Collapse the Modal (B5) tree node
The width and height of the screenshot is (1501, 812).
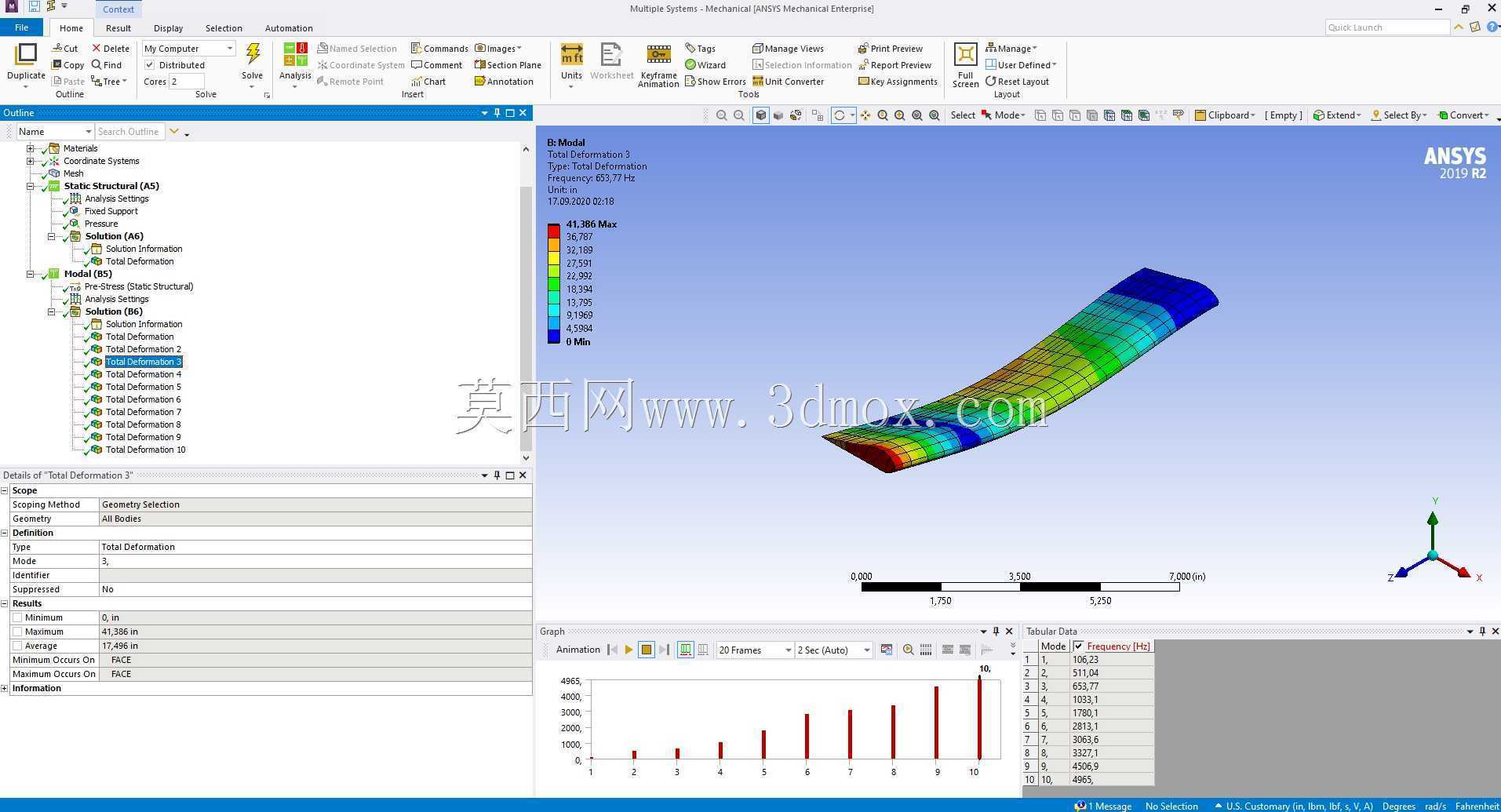[31, 274]
